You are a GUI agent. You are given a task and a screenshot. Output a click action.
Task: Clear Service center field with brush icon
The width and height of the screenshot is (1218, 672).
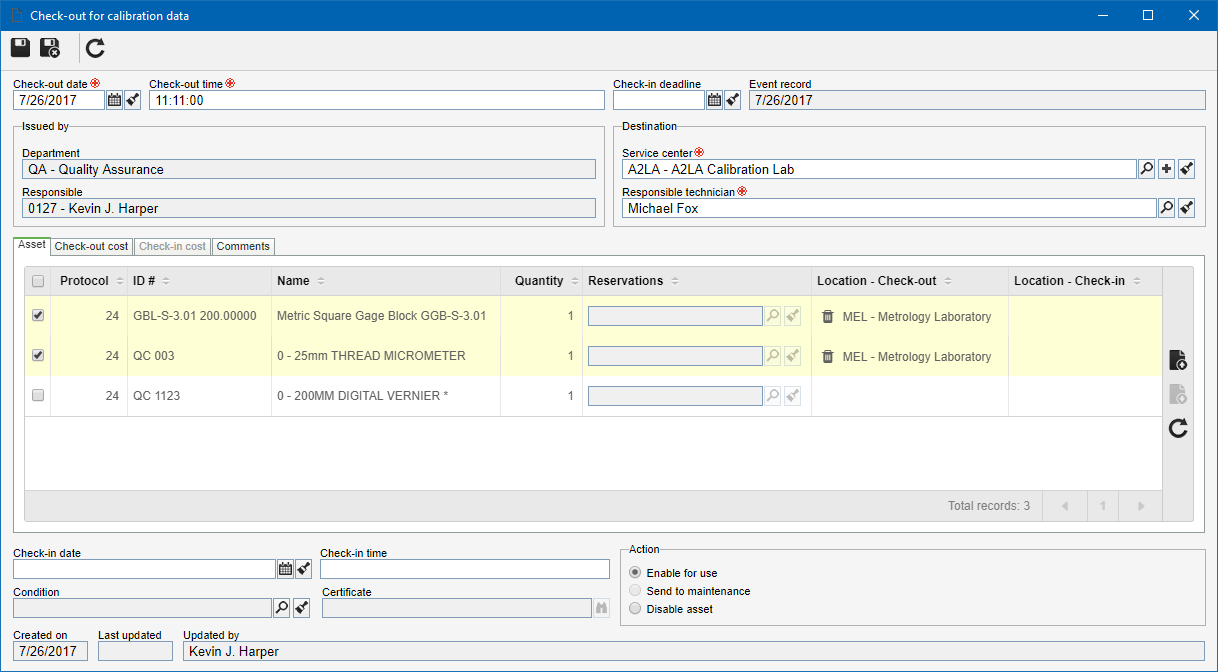pyautogui.click(x=1186, y=169)
